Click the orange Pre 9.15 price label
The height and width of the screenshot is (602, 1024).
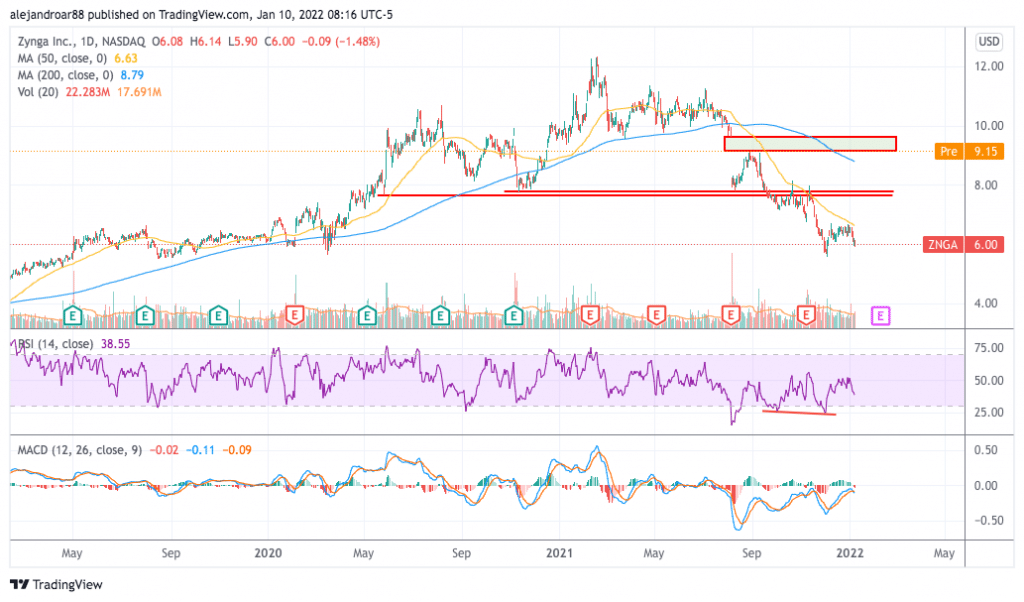point(969,151)
